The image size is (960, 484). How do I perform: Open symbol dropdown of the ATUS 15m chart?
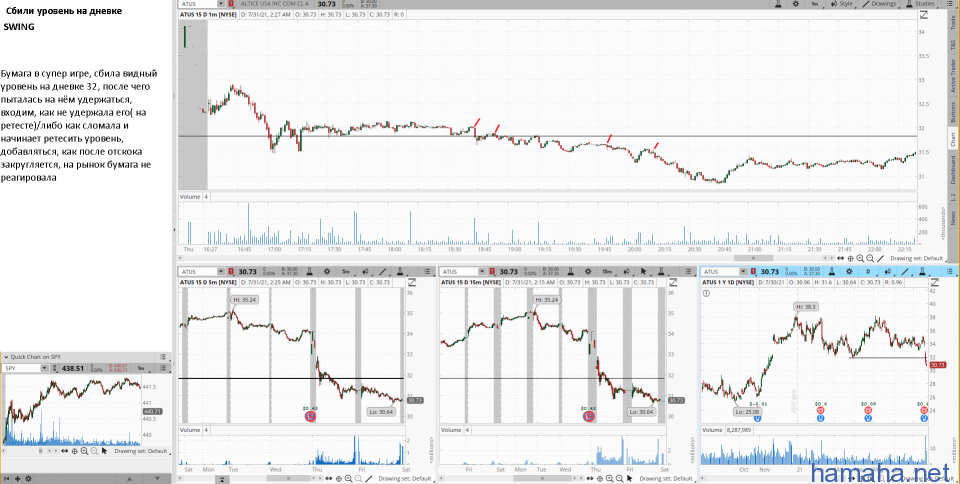(x=482, y=272)
